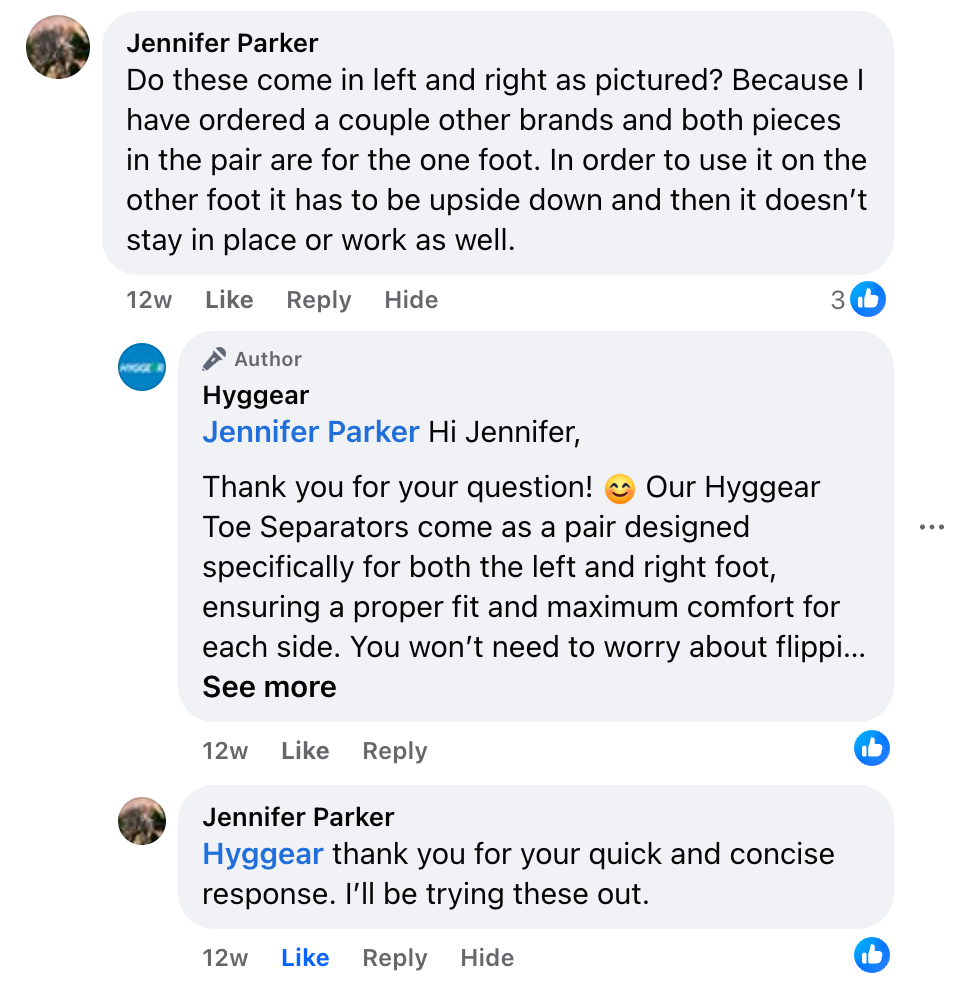
Task: Open the Hyggear profile logo
Action: [x=142, y=367]
